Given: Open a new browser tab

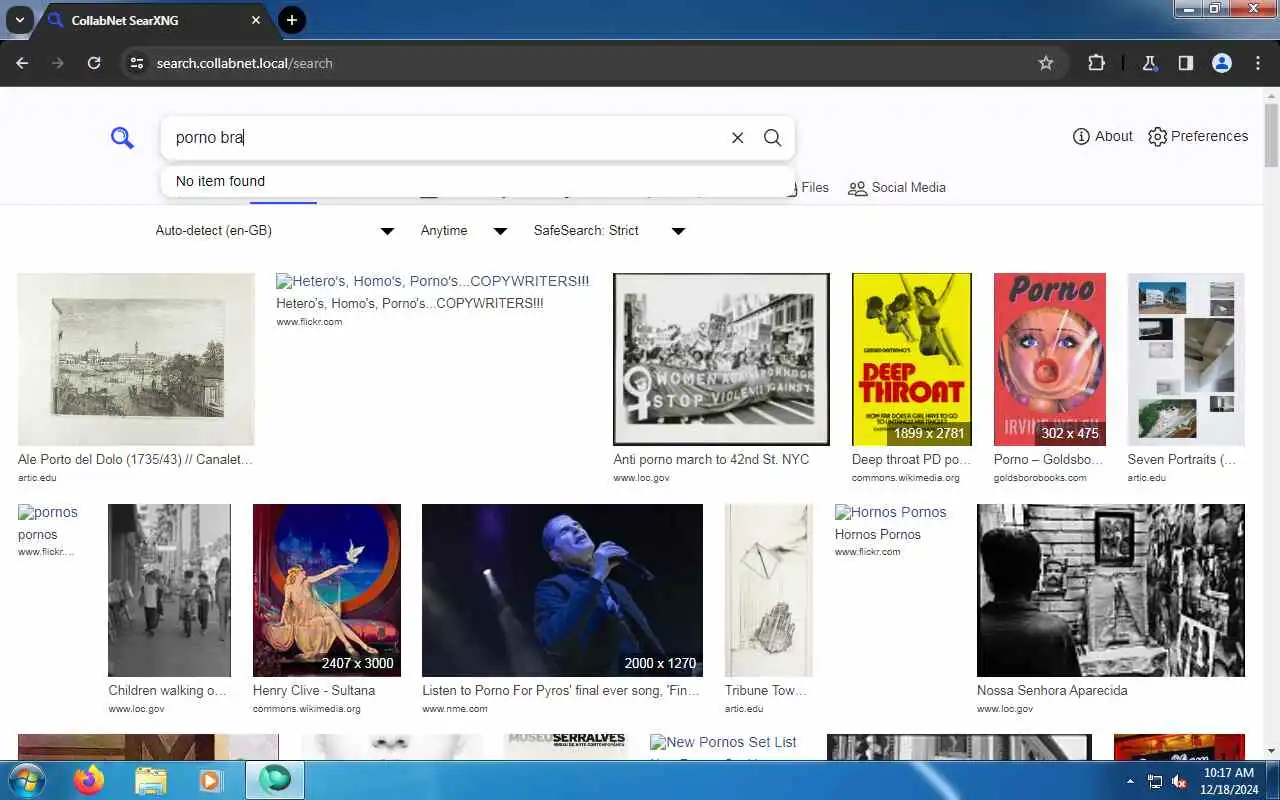Looking at the screenshot, I should 291,20.
